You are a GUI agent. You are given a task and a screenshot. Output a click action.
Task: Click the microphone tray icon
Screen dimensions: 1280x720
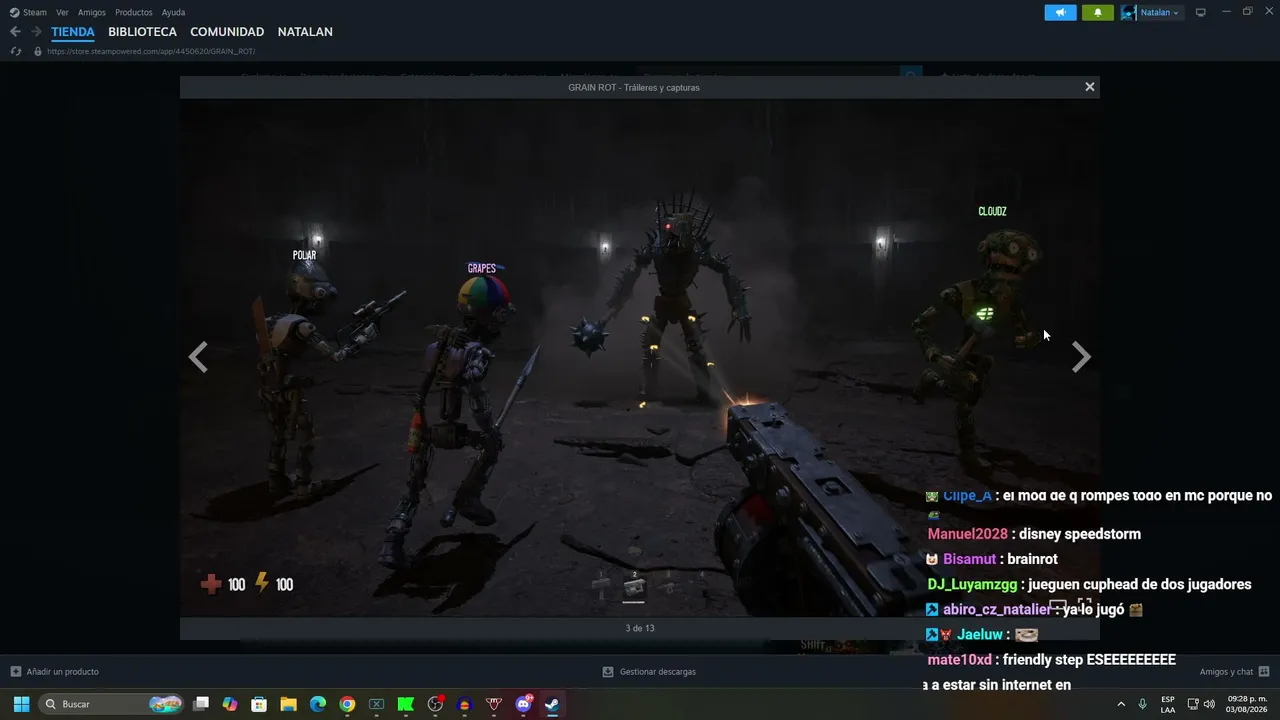click(x=1142, y=704)
